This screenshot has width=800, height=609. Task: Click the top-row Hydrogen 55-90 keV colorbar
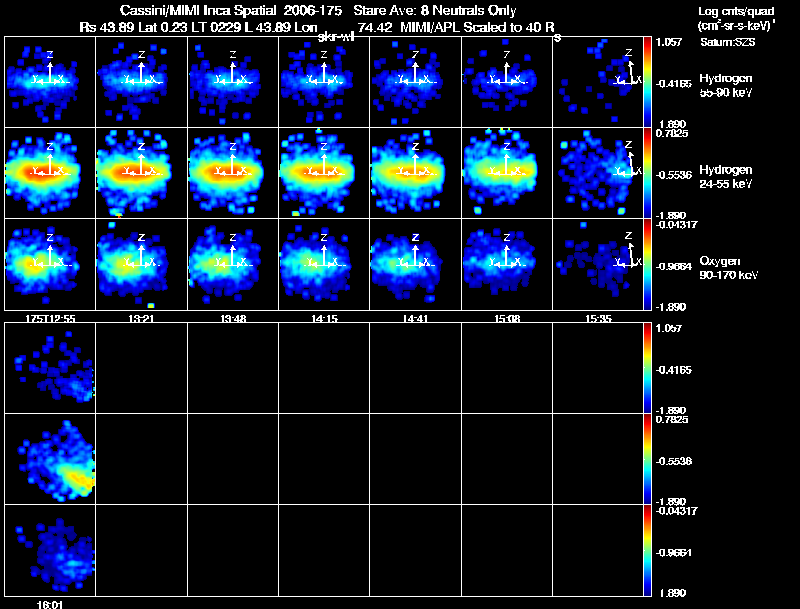pyautogui.click(x=648, y=82)
